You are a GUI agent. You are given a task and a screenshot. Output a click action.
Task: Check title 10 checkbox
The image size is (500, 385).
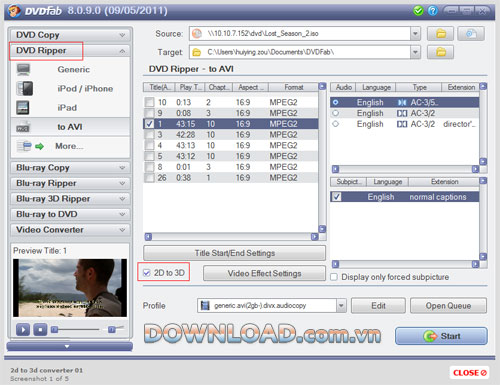pyautogui.click(x=150, y=102)
